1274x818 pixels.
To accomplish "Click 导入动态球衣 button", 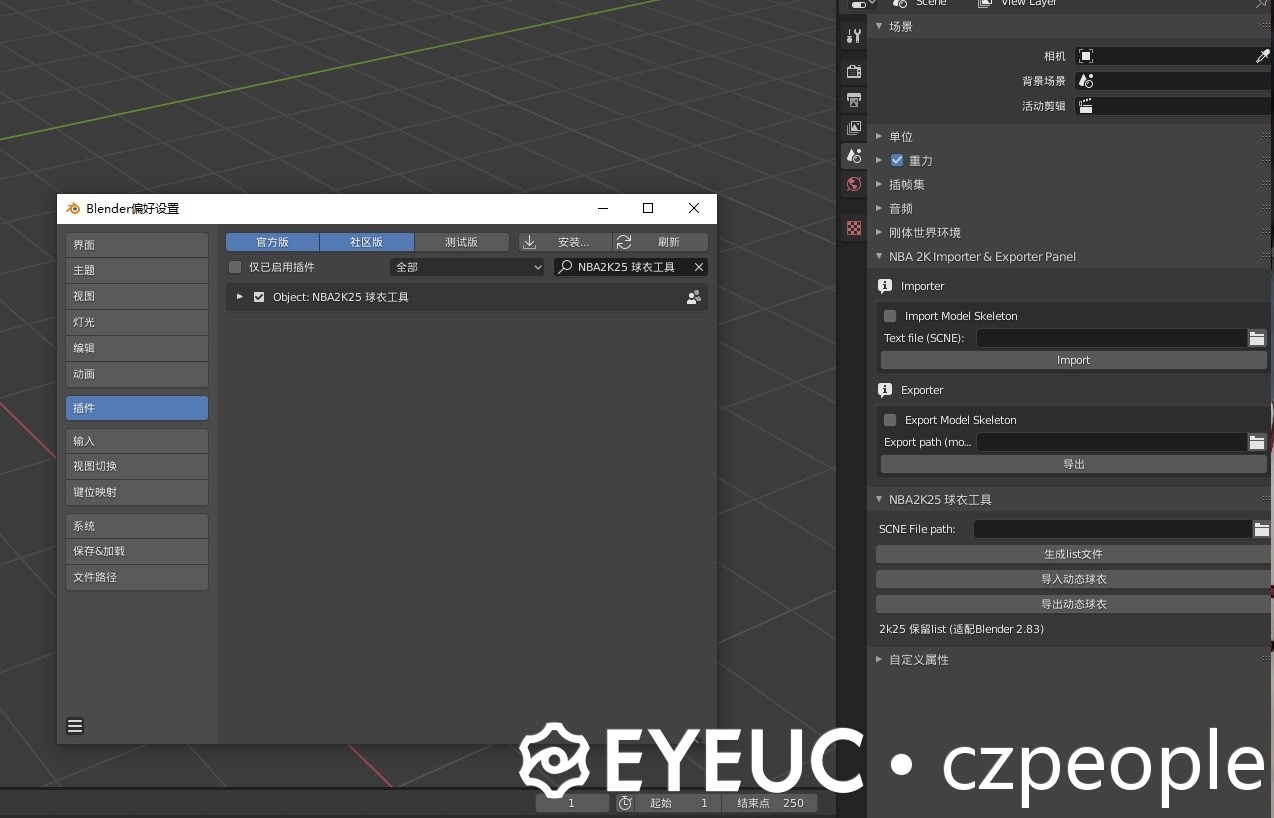I will coord(1073,579).
